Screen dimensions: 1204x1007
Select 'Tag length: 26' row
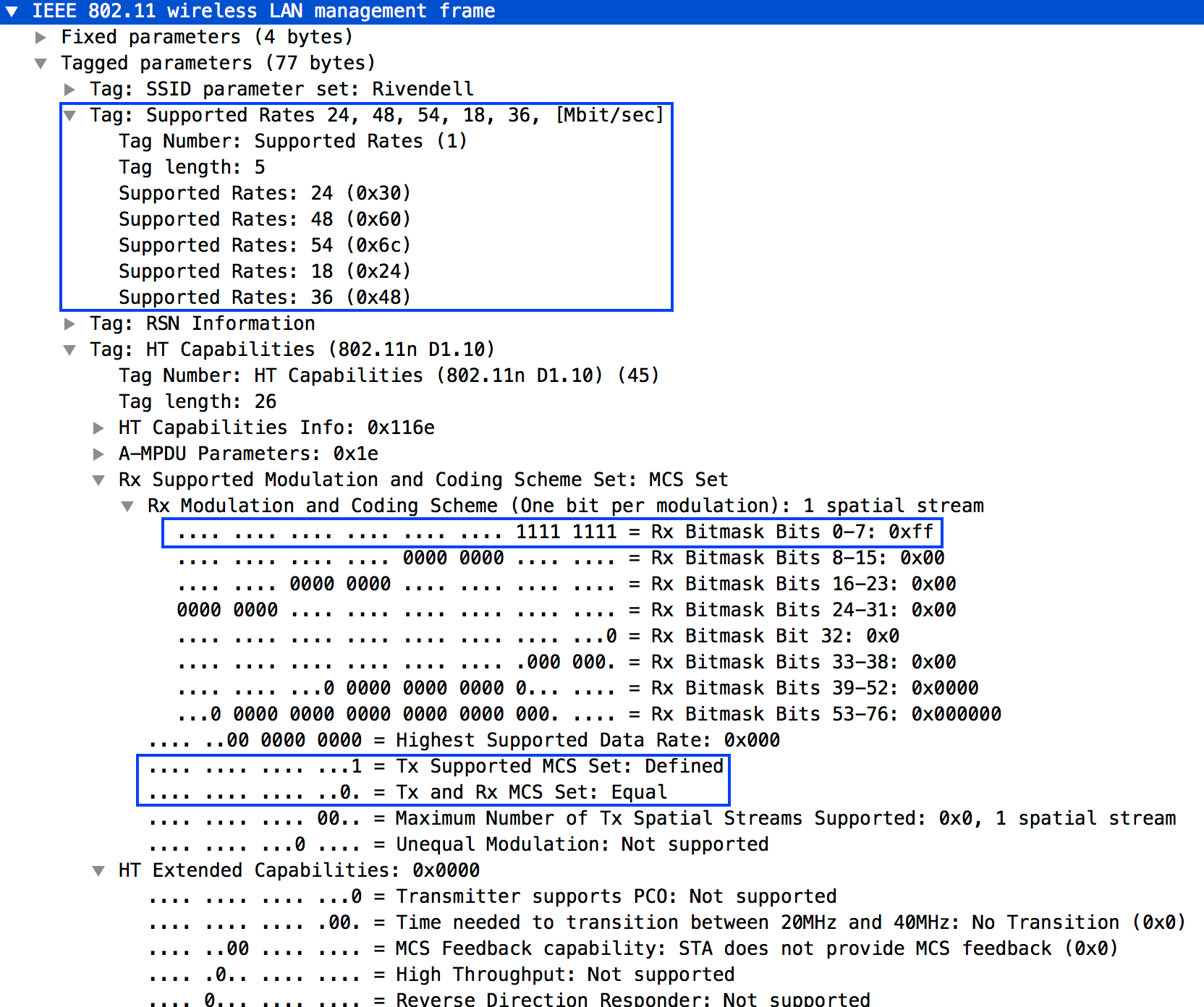click(x=198, y=401)
